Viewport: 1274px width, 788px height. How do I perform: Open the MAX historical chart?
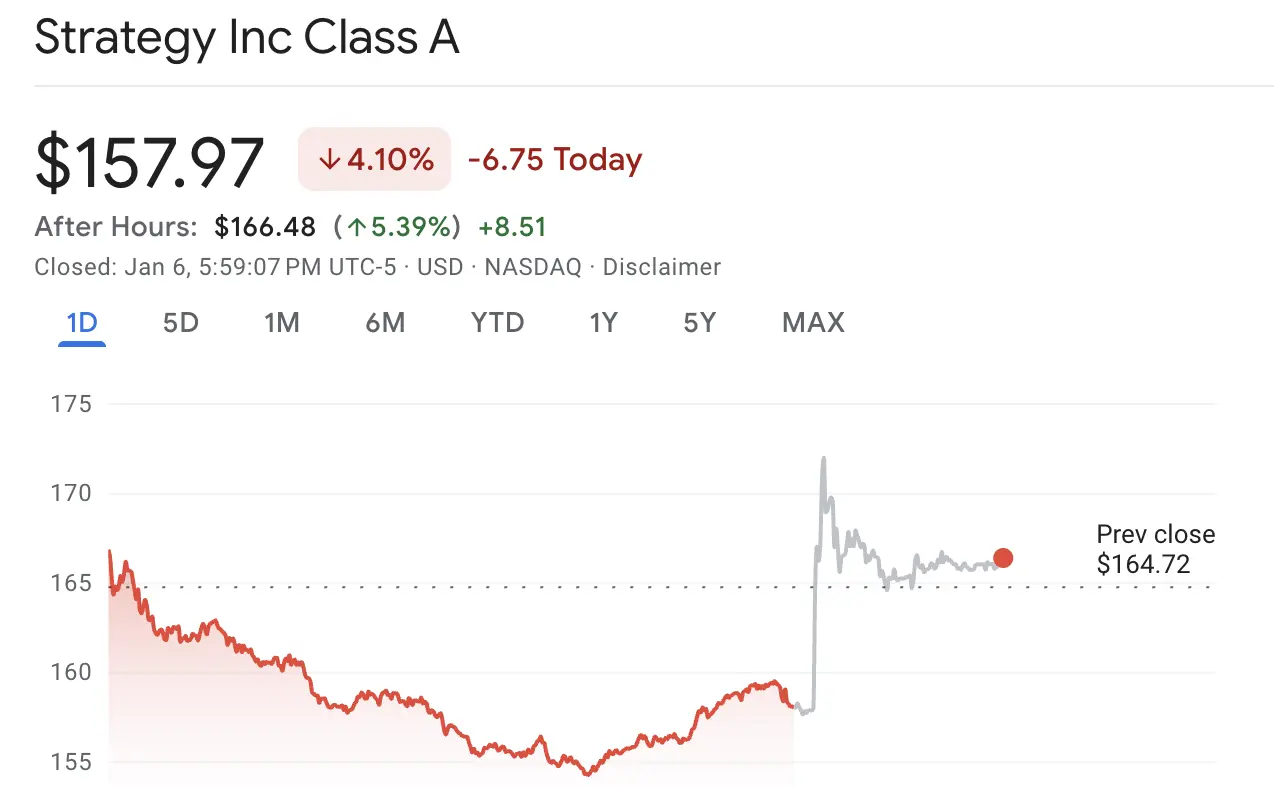click(812, 322)
